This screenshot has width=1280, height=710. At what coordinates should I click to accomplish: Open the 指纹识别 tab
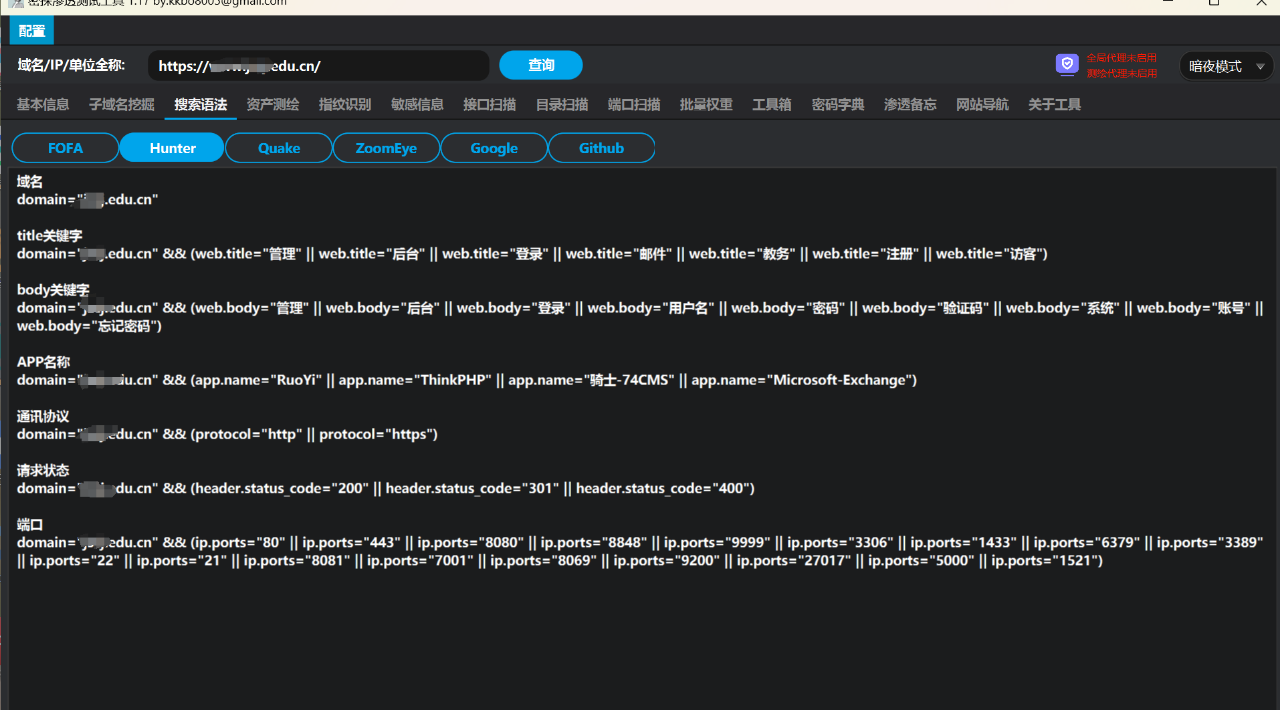click(345, 105)
